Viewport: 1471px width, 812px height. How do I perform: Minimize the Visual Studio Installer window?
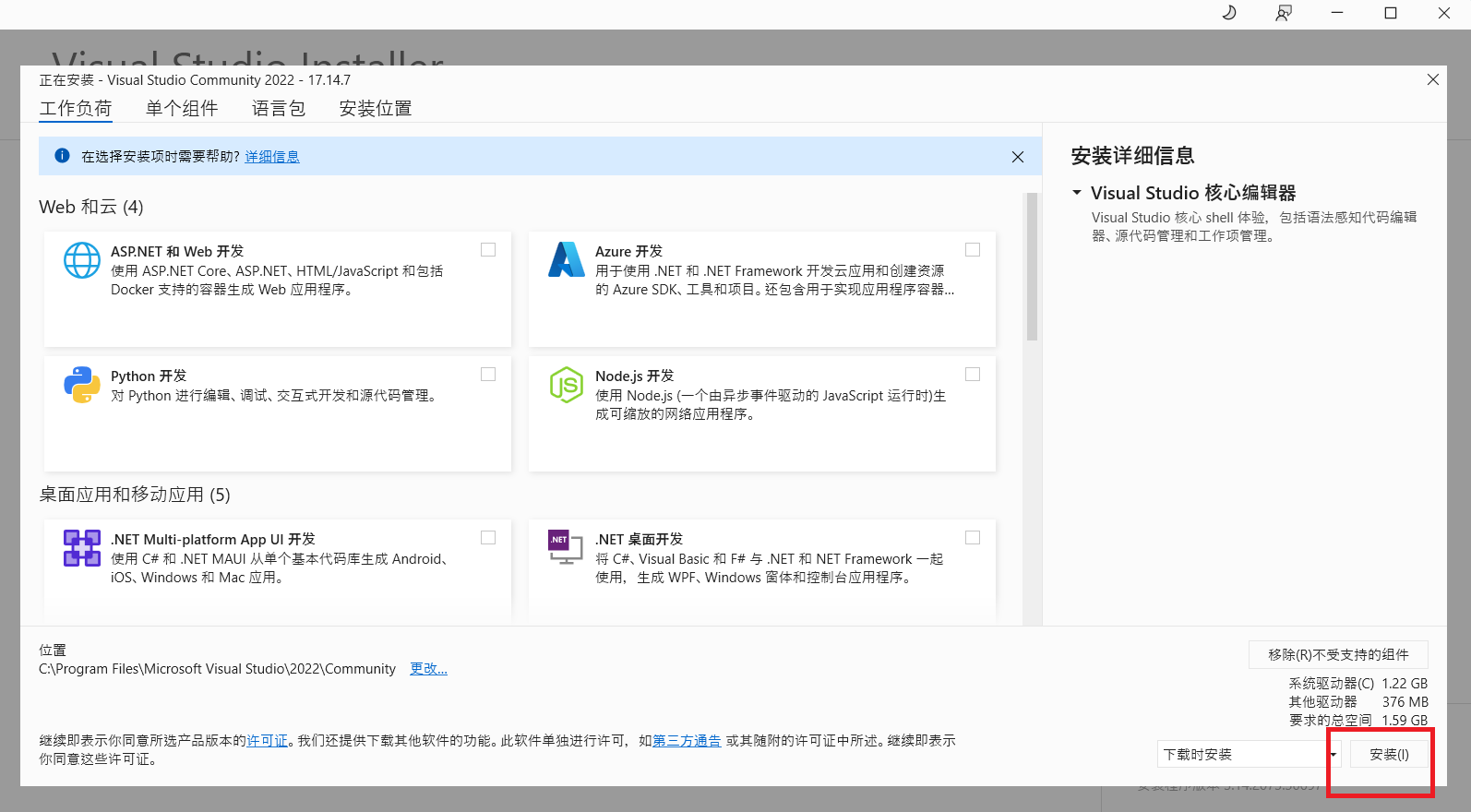pos(1337,13)
